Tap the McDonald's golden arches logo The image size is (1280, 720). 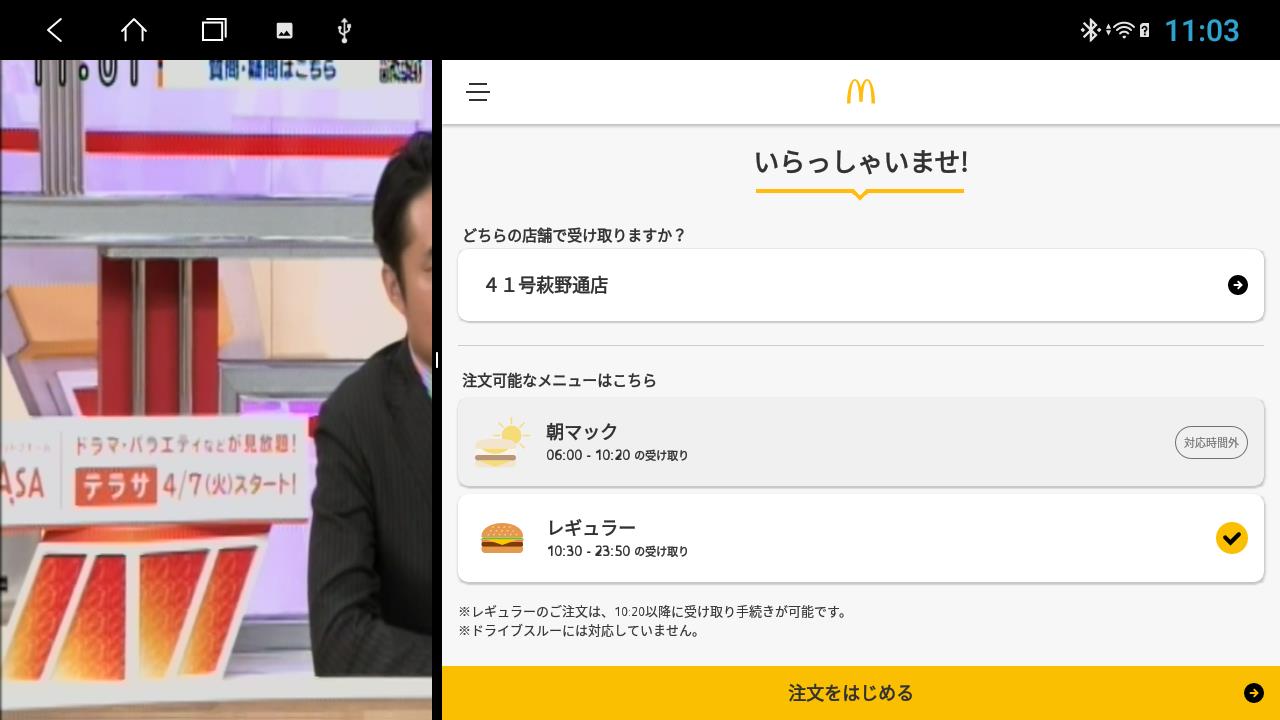(860, 91)
